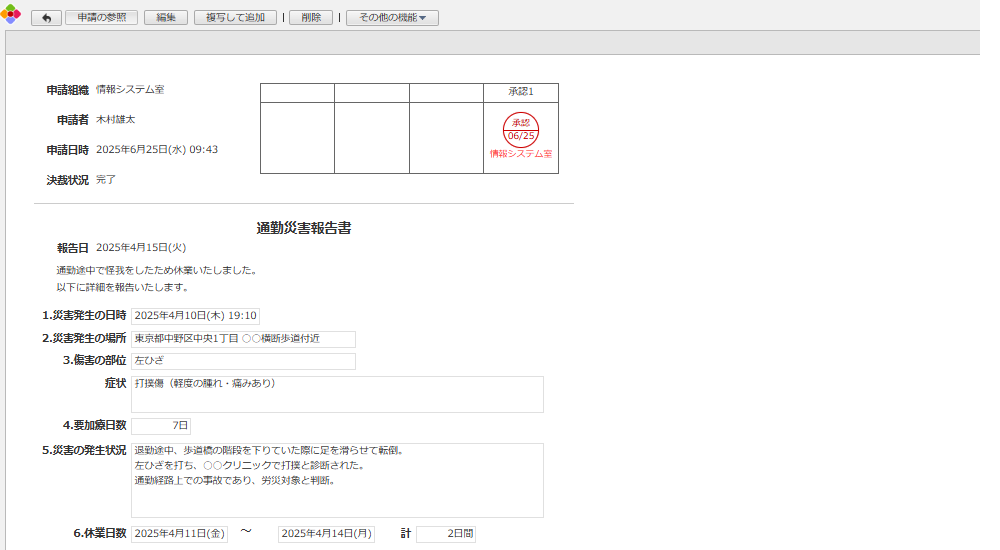Click the 複写して追加 button
This screenshot has width=1000, height=550.
click(x=235, y=18)
